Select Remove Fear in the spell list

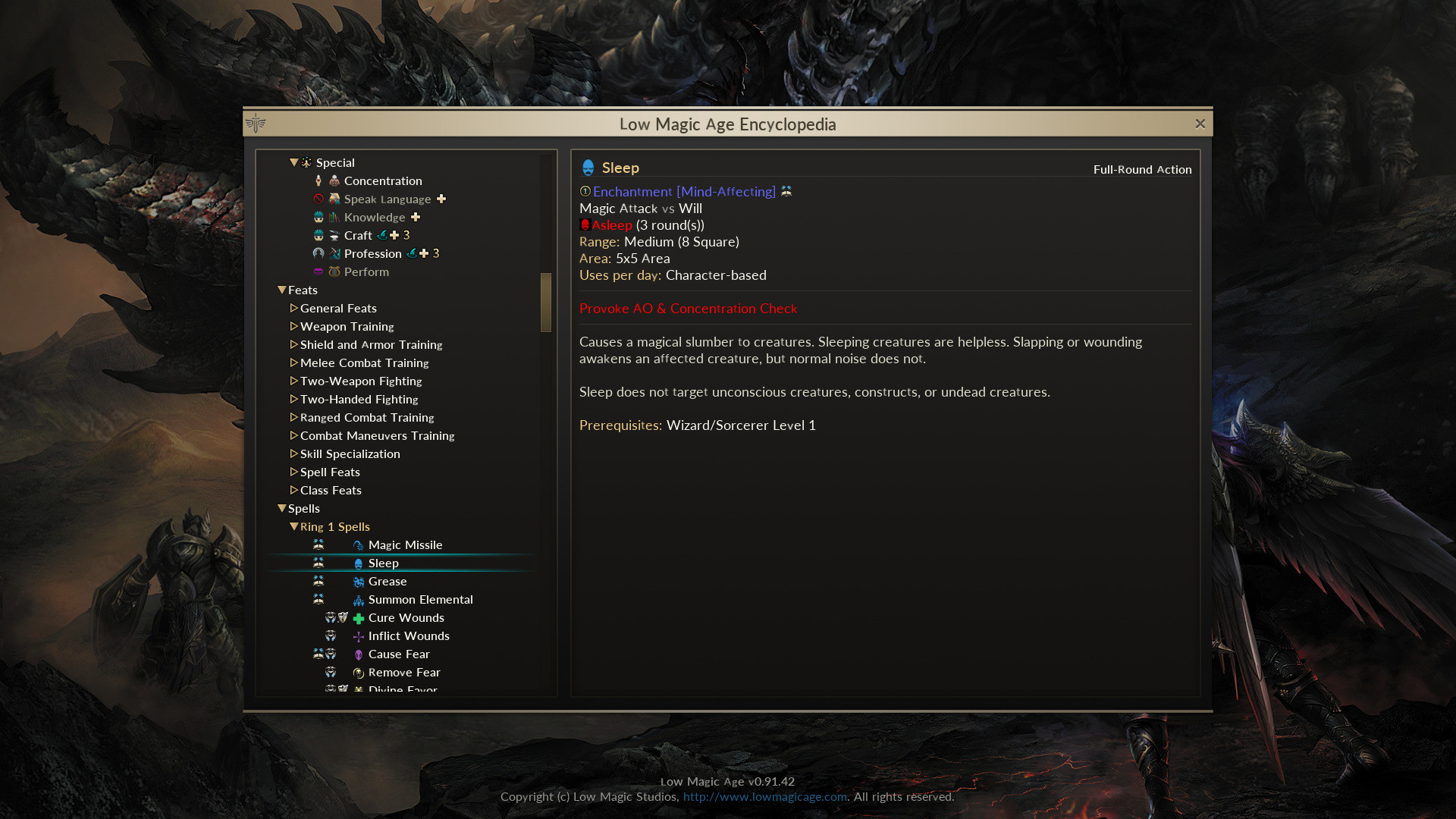pyautogui.click(x=404, y=672)
